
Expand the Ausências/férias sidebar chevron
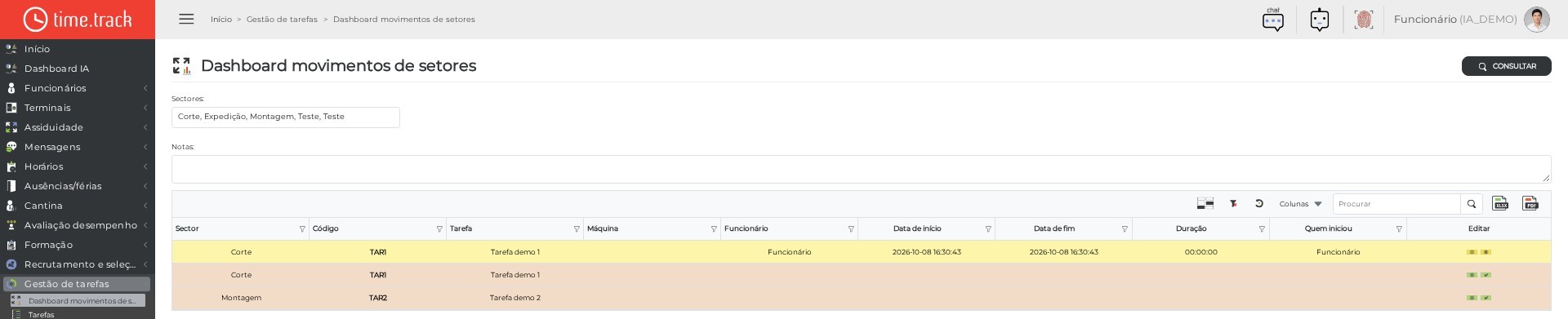pyautogui.click(x=145, y=186)
